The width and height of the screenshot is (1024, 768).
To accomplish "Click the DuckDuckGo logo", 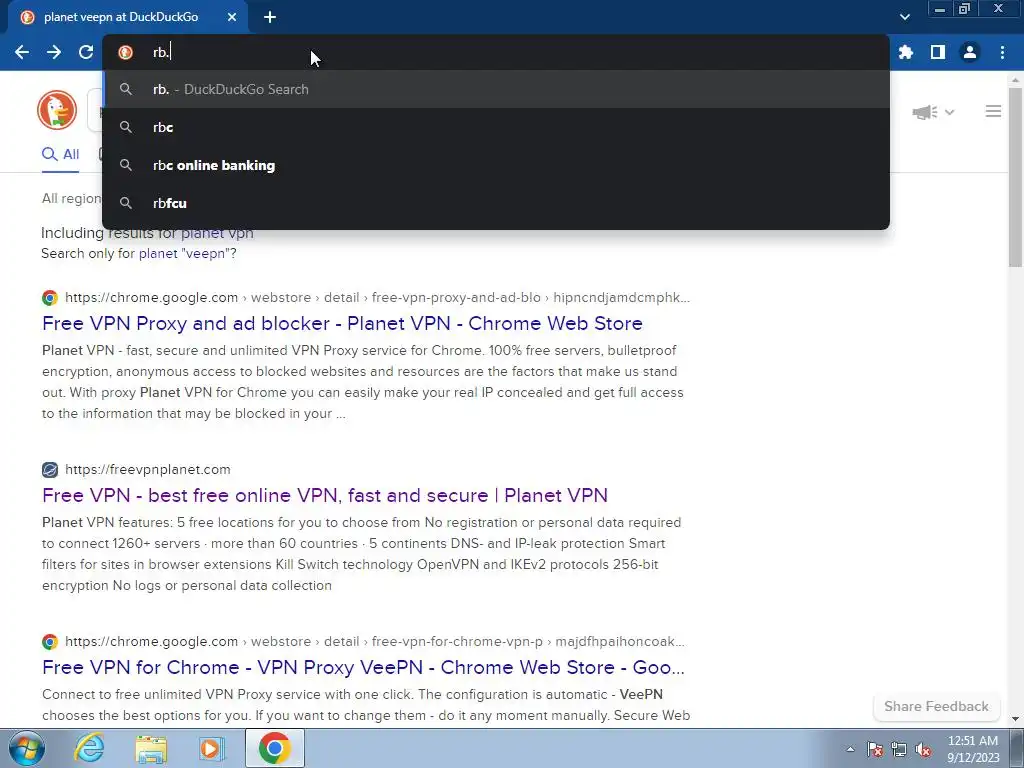I will point(57,110).
